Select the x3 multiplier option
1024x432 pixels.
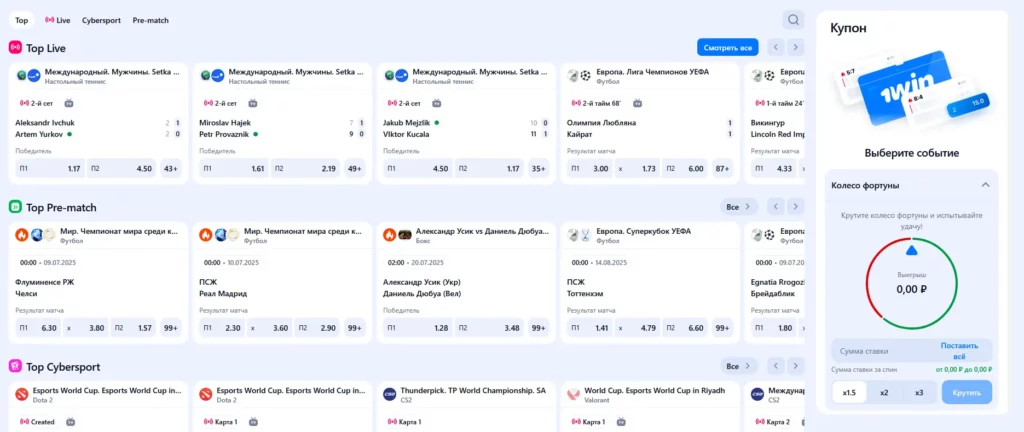[919, 392]
